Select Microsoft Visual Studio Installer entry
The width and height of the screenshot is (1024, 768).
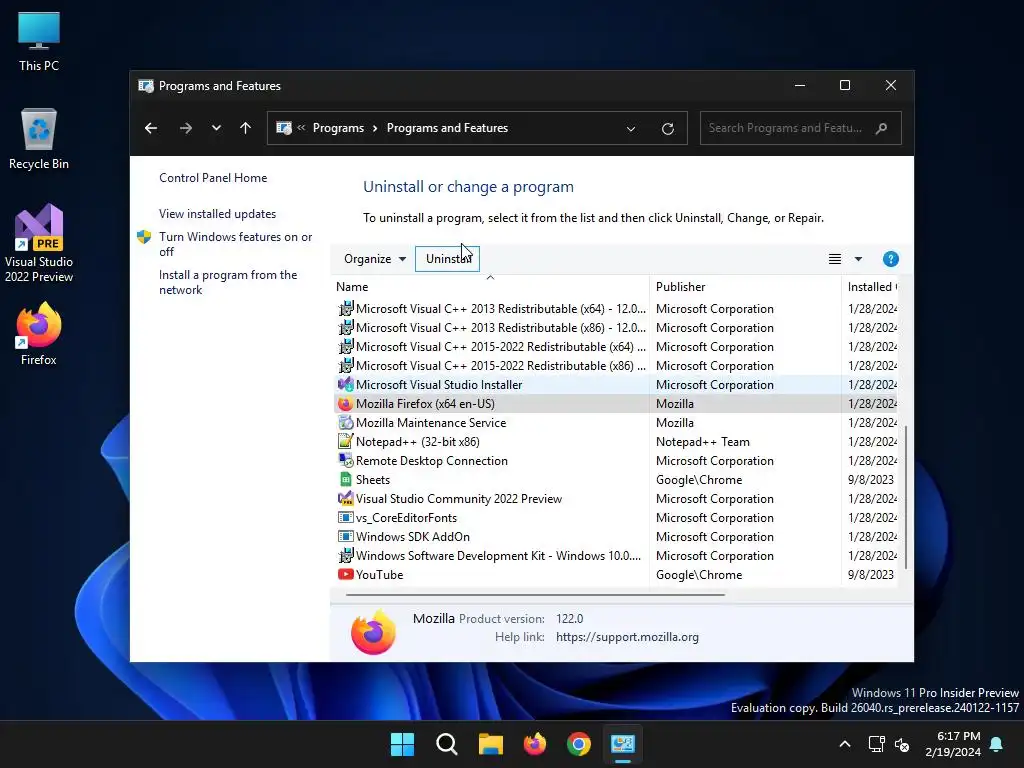pos(616,385)
